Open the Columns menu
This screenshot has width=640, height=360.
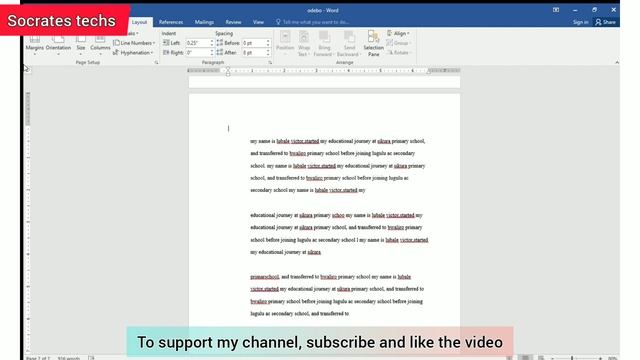pos(100,45)
